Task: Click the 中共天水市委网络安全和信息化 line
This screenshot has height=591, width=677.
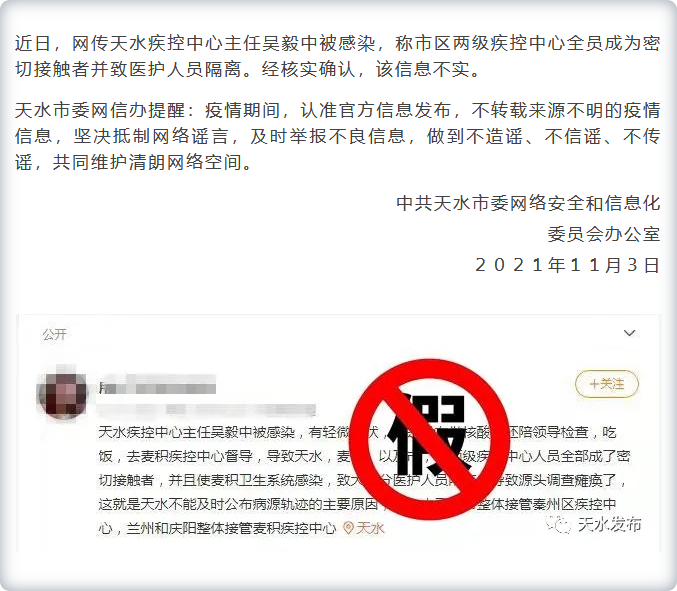Action: pyautogui.click(x=528, y=203)
